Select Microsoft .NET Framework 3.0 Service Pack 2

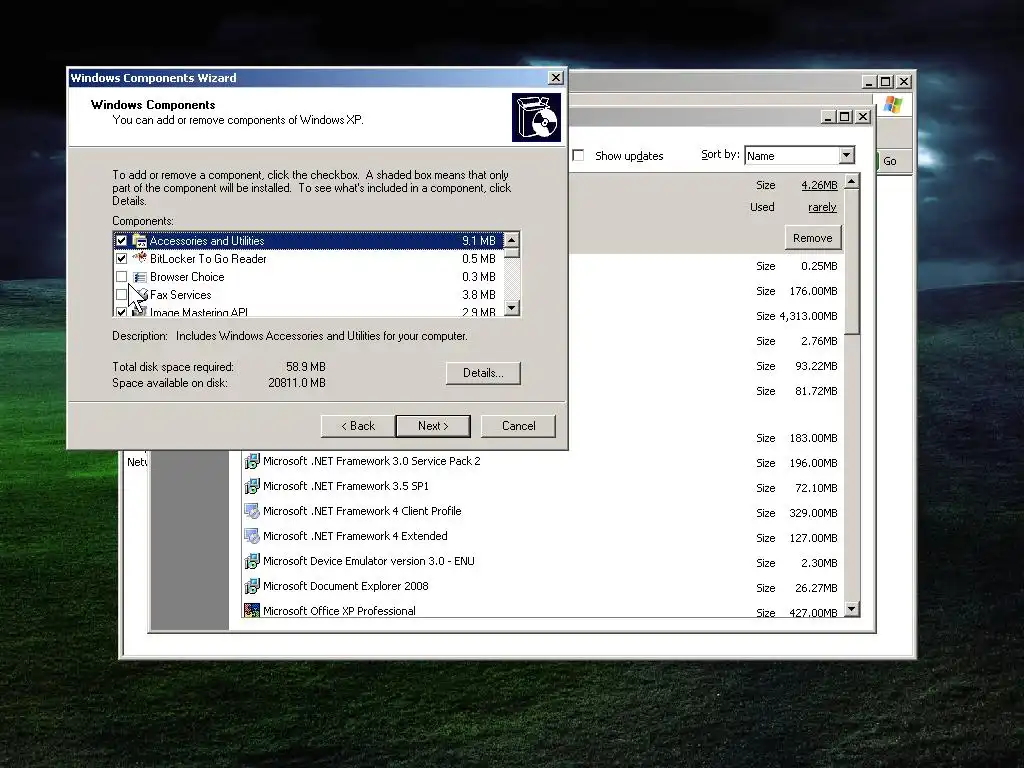[x=372, y=461]
